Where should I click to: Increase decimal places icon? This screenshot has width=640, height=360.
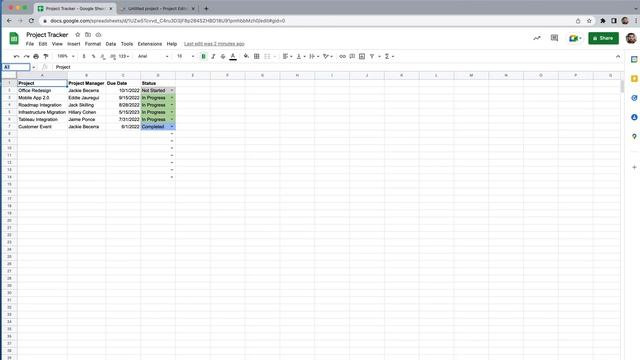113,56
